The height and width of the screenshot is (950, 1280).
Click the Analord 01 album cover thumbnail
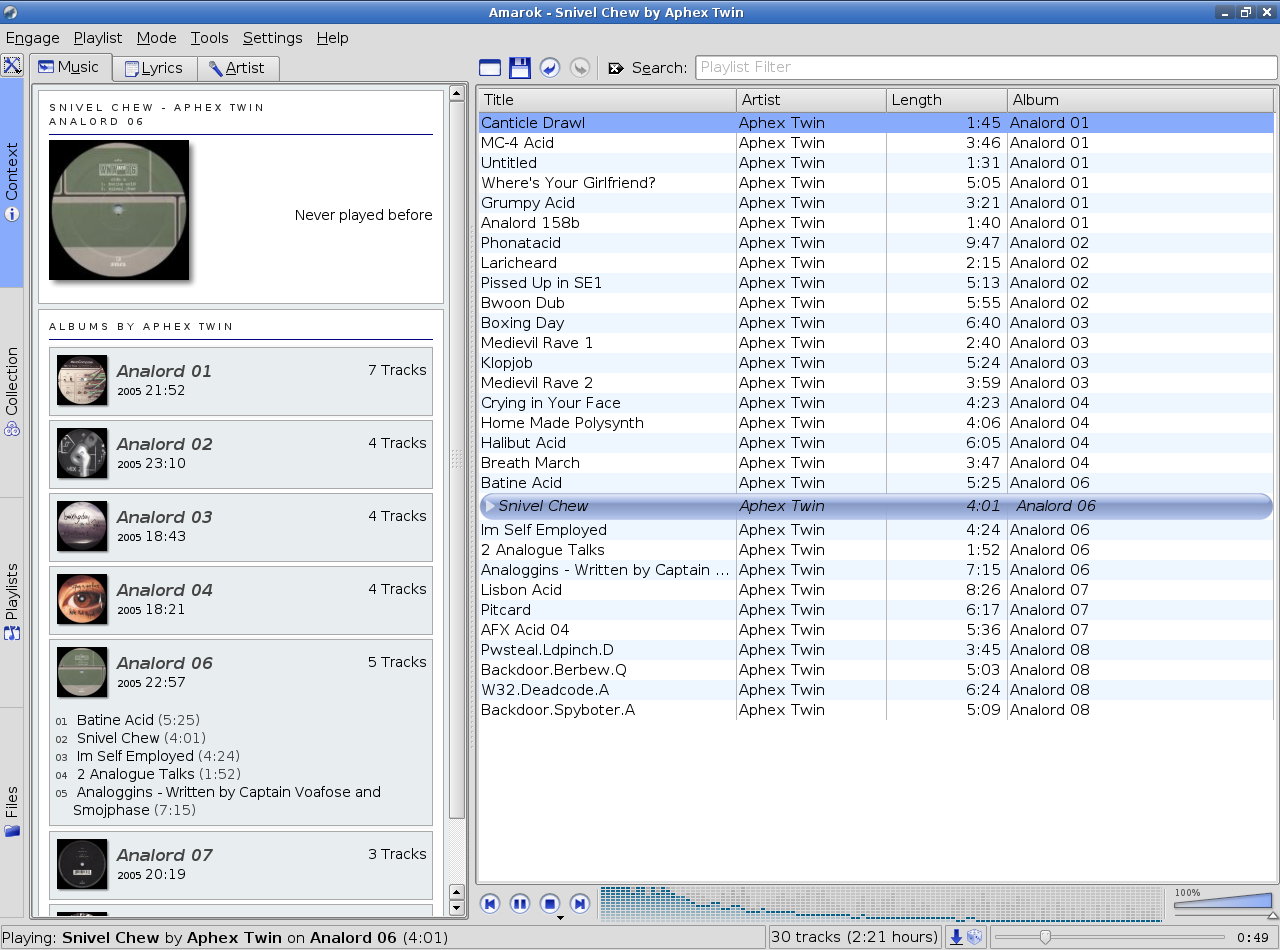tap(82, 380)
